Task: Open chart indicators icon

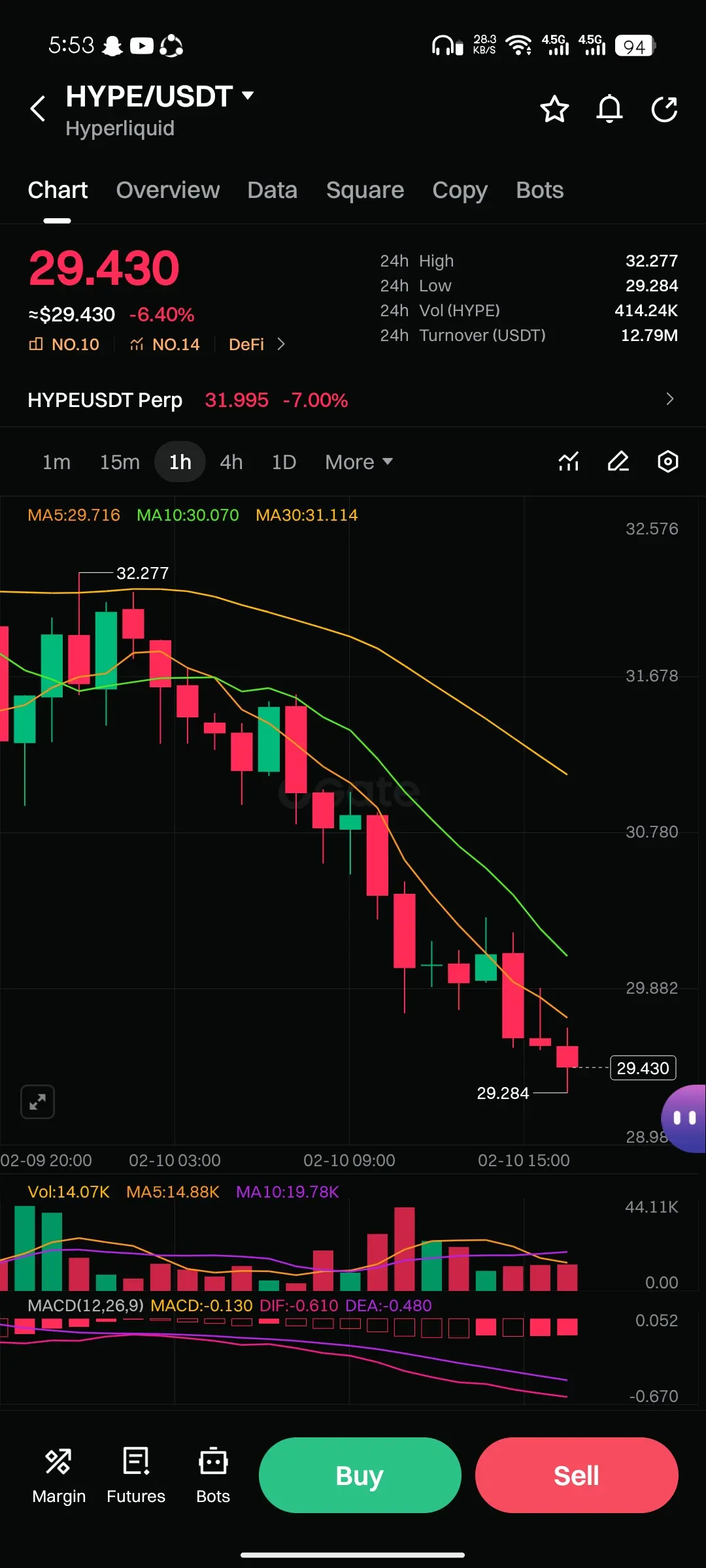Action: pos(569,461)
